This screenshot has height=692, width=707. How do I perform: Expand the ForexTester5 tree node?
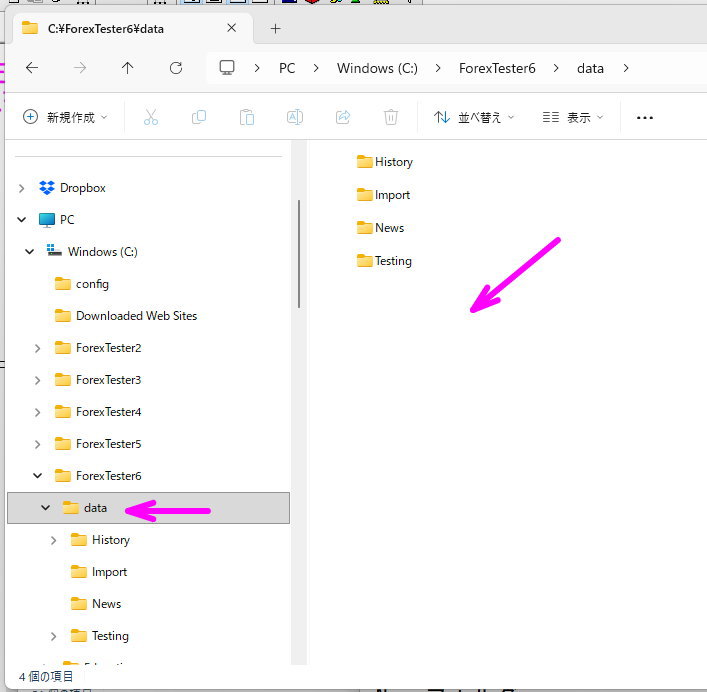tap(37, 444)
